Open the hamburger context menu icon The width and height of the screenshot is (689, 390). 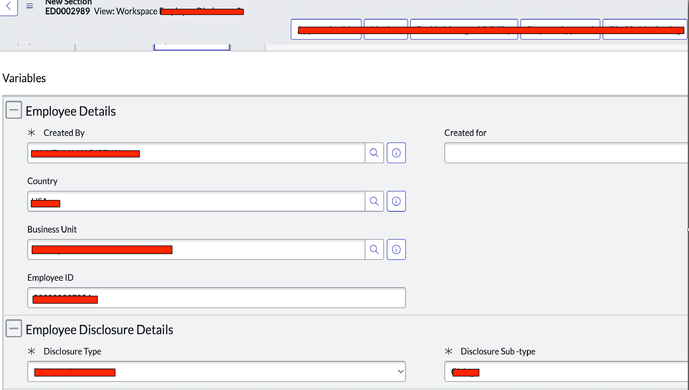(x=29, y=6)
